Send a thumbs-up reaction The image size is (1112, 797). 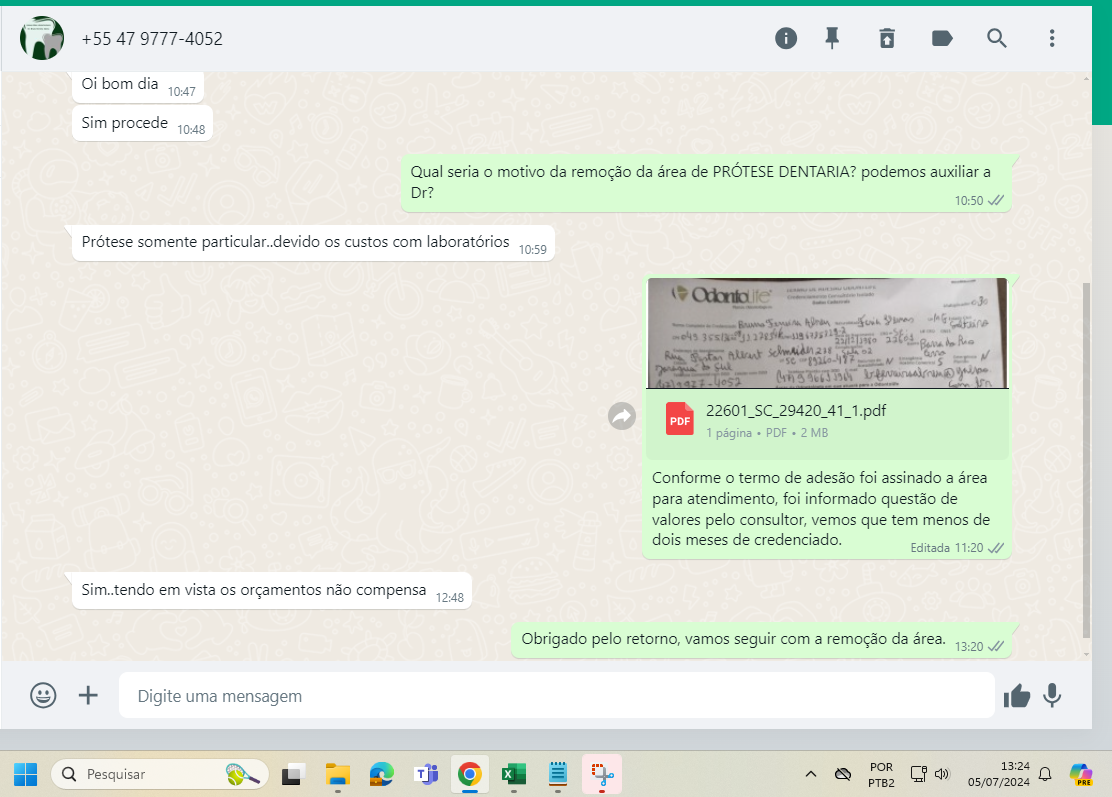(x=1016, y=696)
